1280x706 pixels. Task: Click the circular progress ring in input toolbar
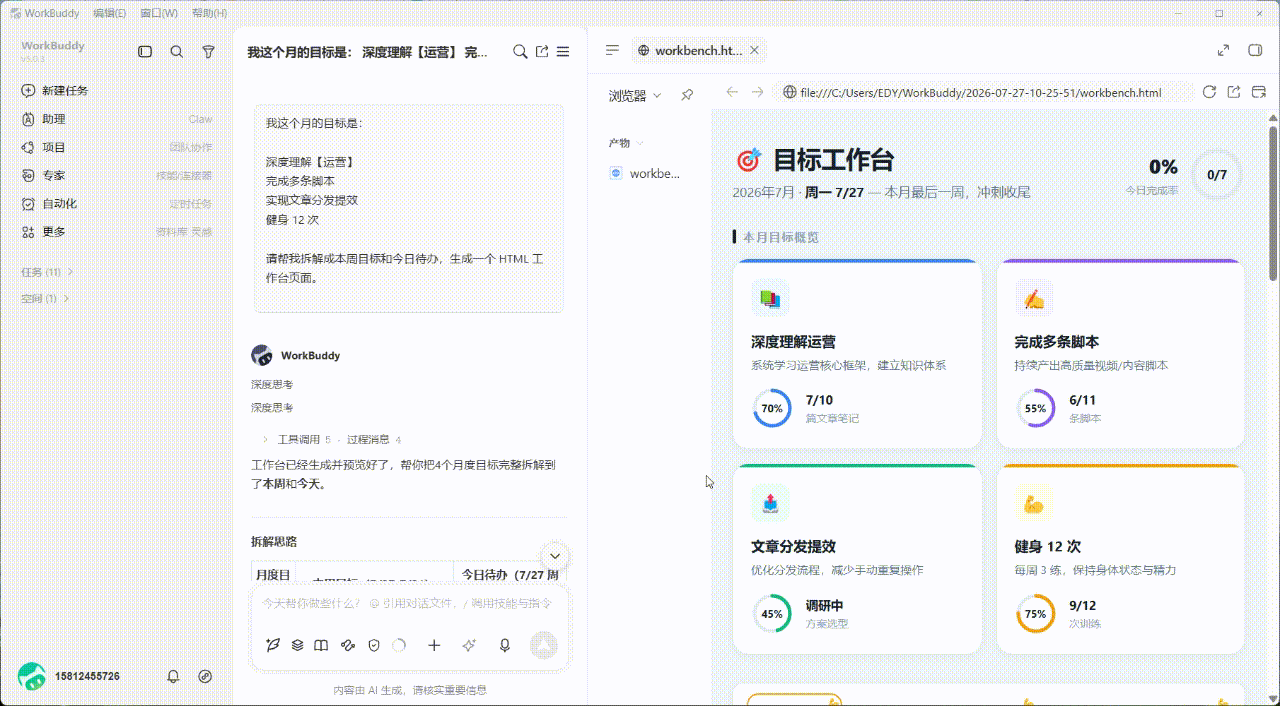tap(399, 646)
